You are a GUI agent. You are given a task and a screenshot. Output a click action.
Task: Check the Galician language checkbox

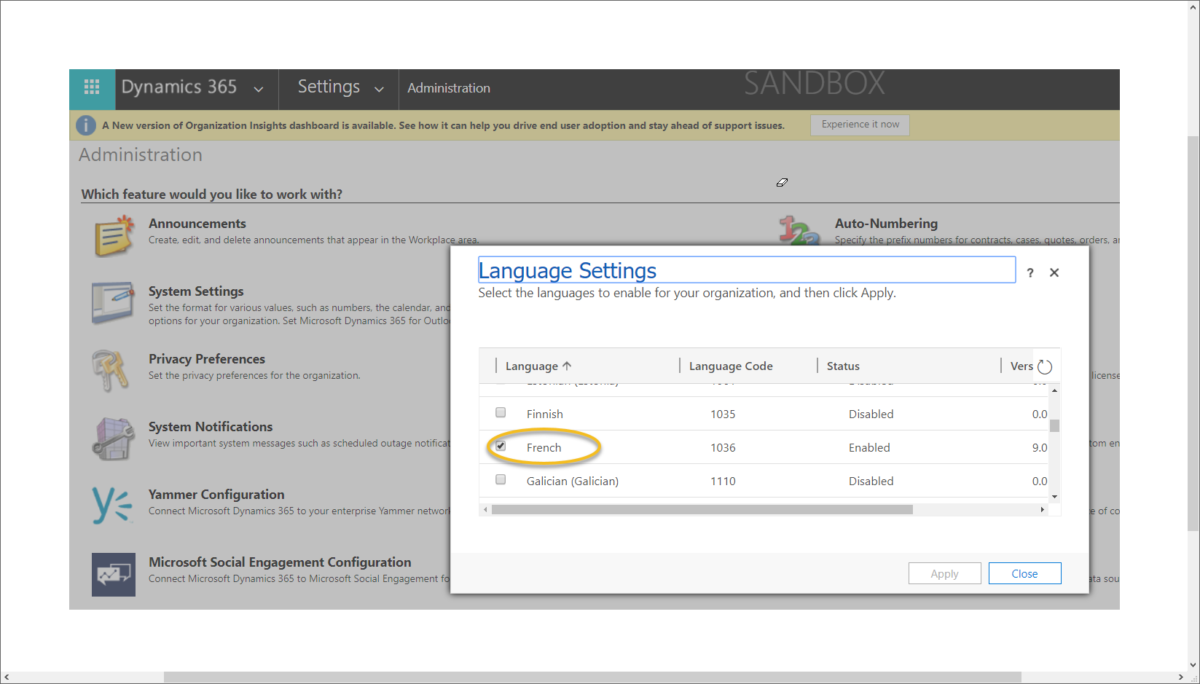(x=501, y=480)
